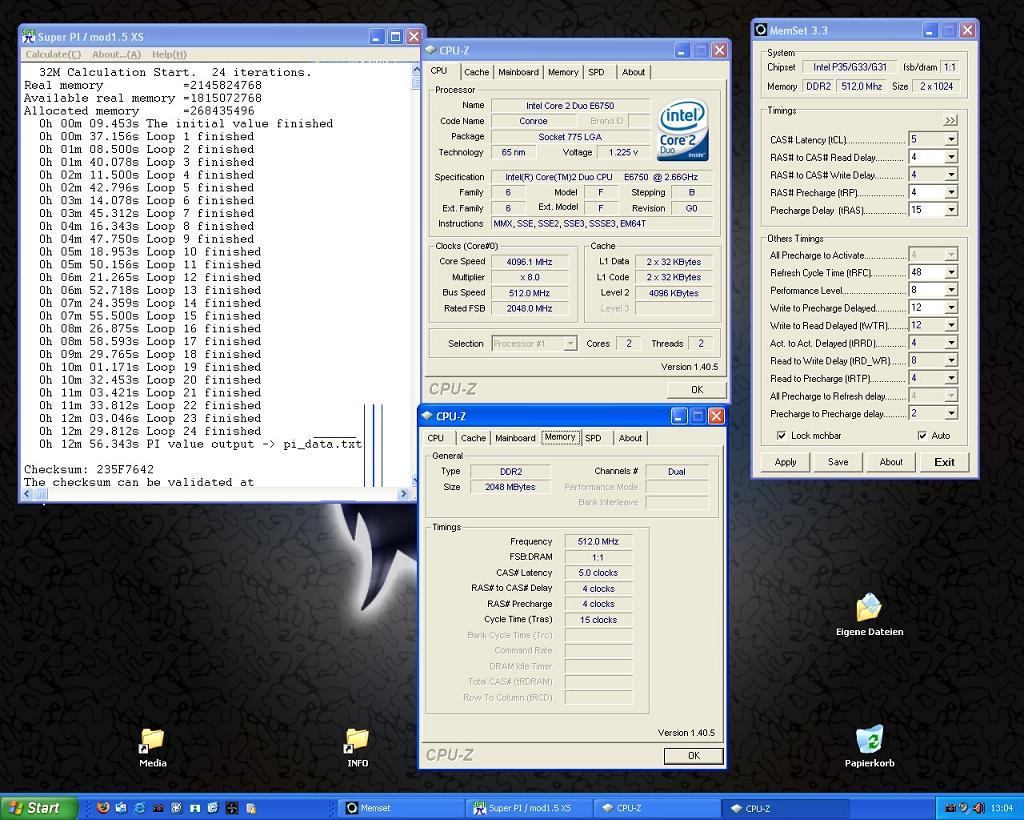
Task: Open Firefox from the quick launch bar
Action: 103,808
